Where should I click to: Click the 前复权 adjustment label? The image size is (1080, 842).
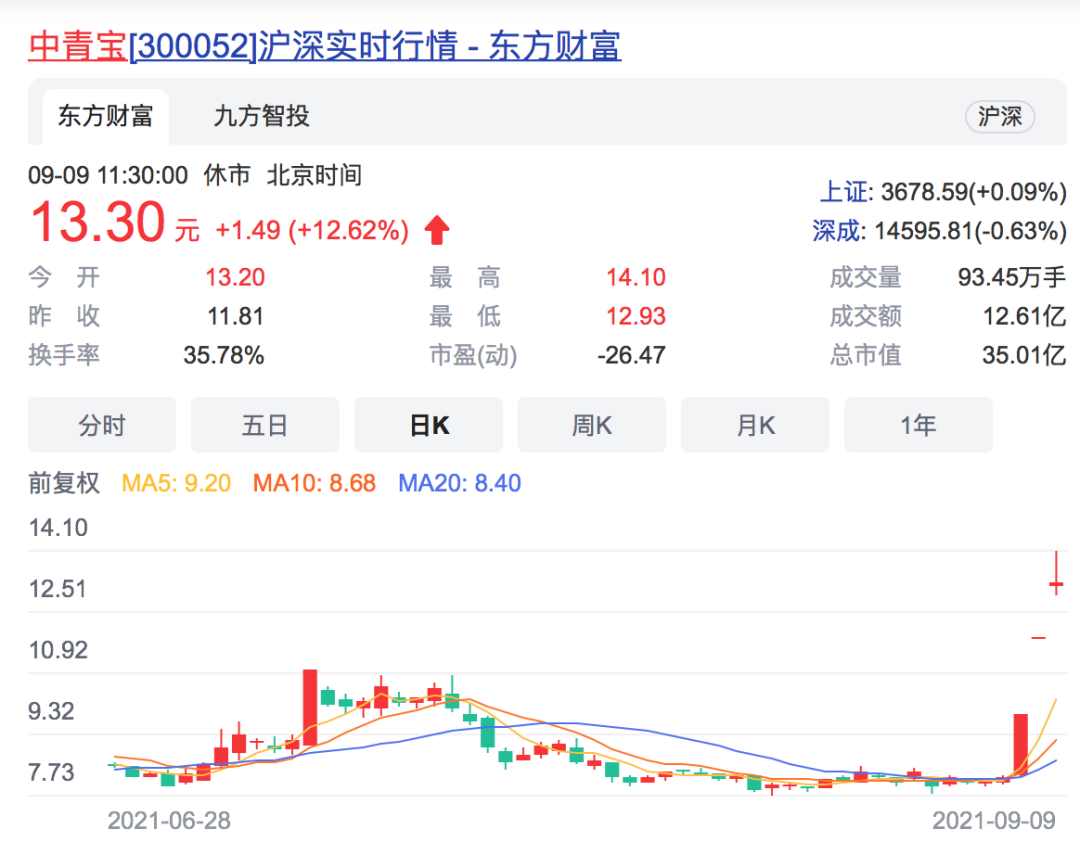click(x=64, y=484)
